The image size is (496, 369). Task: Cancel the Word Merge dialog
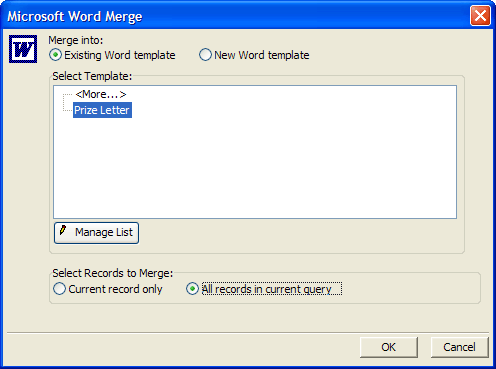click(459, 347)
